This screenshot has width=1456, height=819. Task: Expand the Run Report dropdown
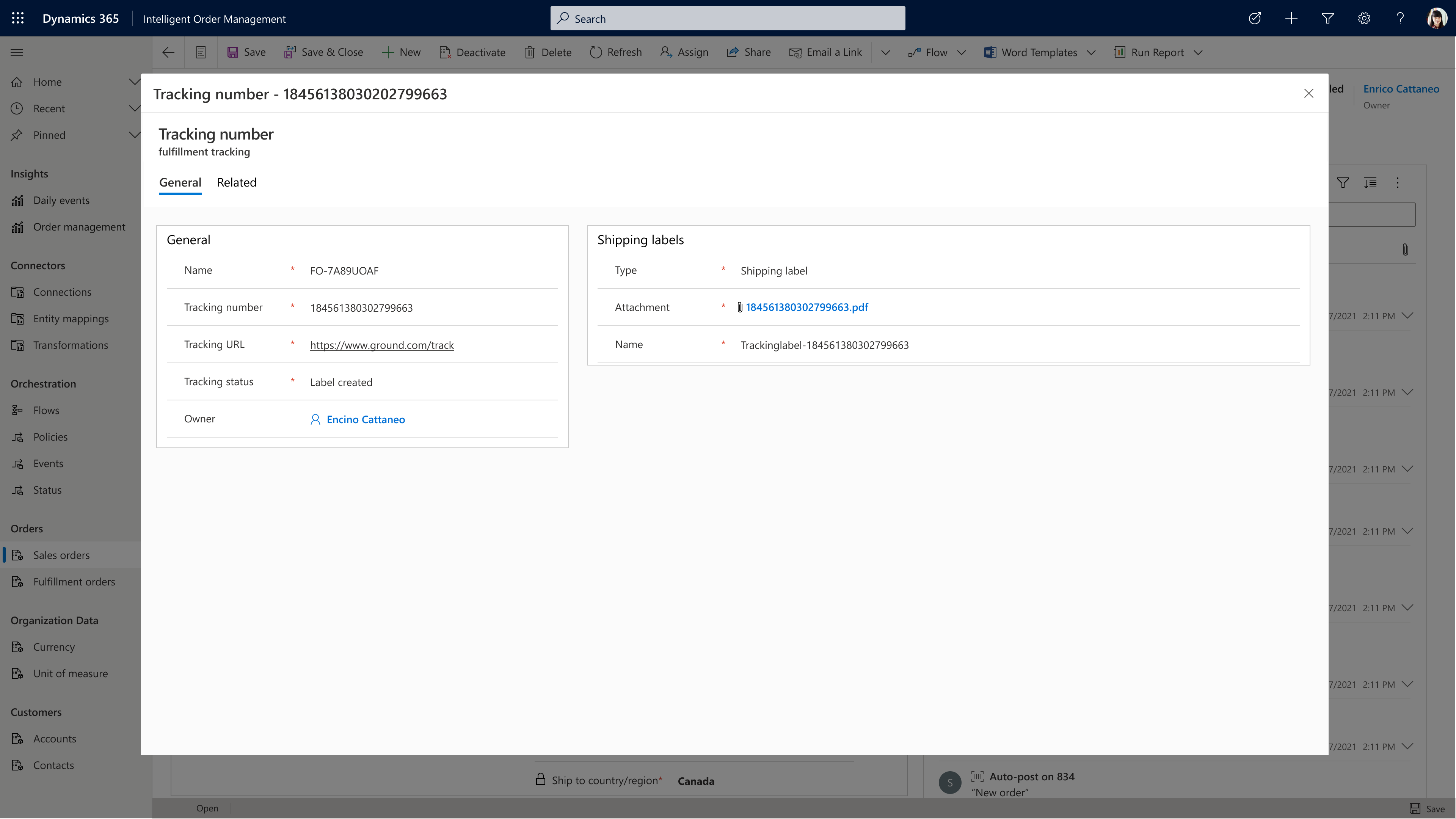1198,52
